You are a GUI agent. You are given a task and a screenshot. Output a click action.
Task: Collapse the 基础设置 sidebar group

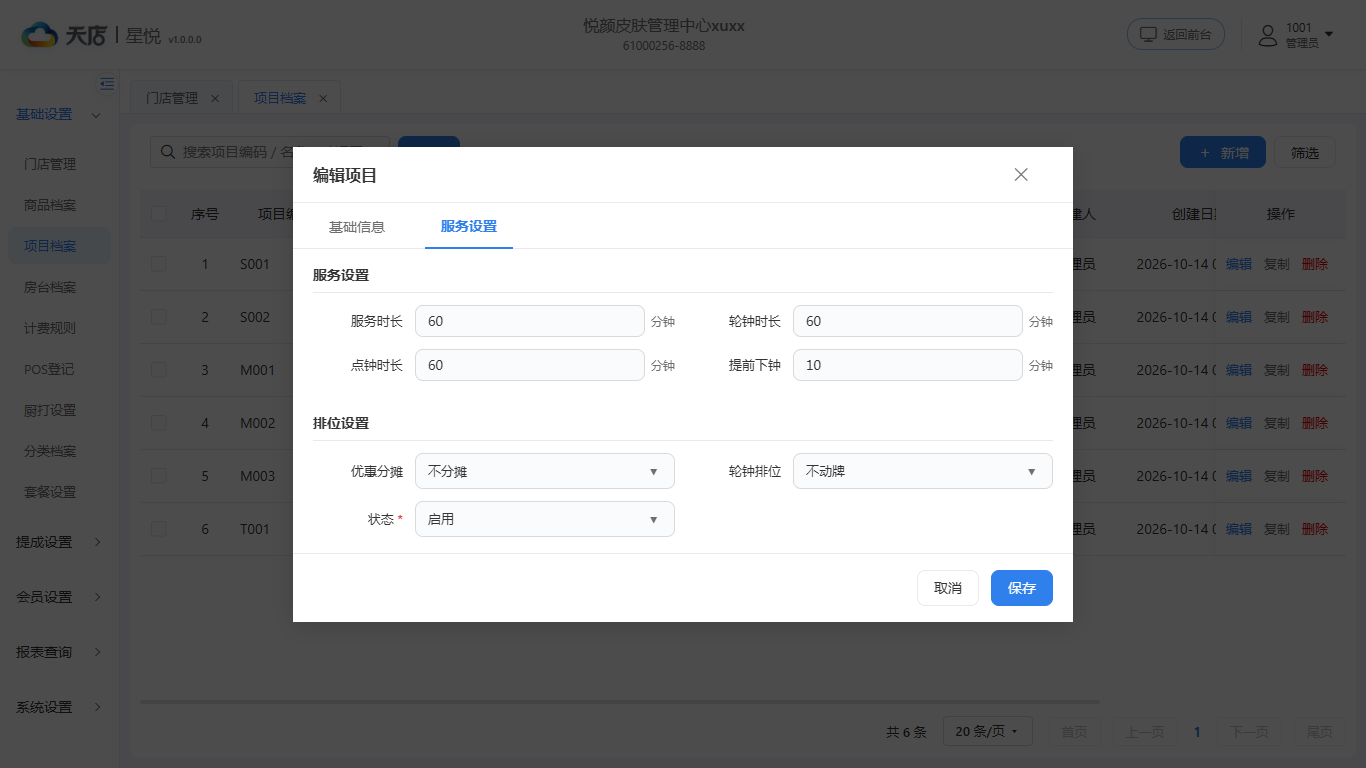click(59, 115)
